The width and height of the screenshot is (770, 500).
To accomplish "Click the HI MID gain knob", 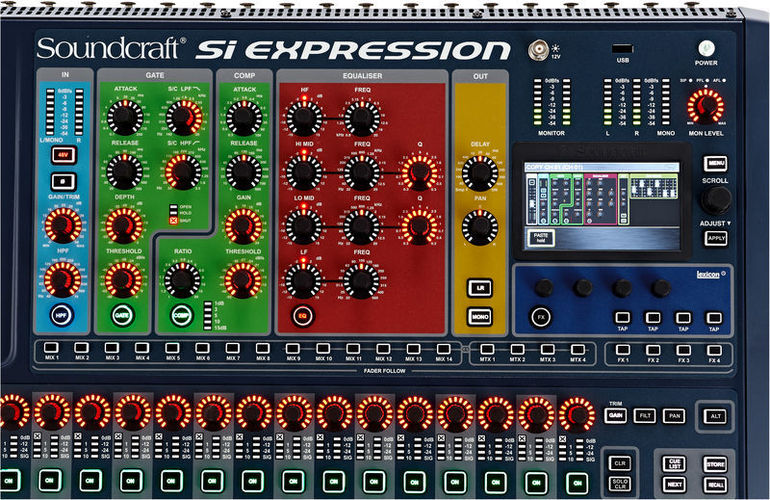I will point(304,172).
